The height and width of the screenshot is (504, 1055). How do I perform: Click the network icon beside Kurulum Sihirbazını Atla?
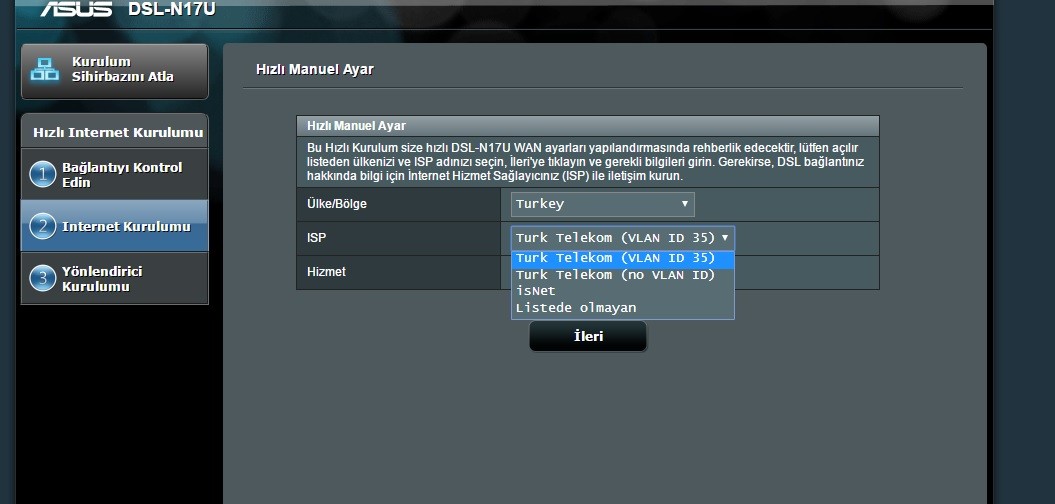coord(45,69)
